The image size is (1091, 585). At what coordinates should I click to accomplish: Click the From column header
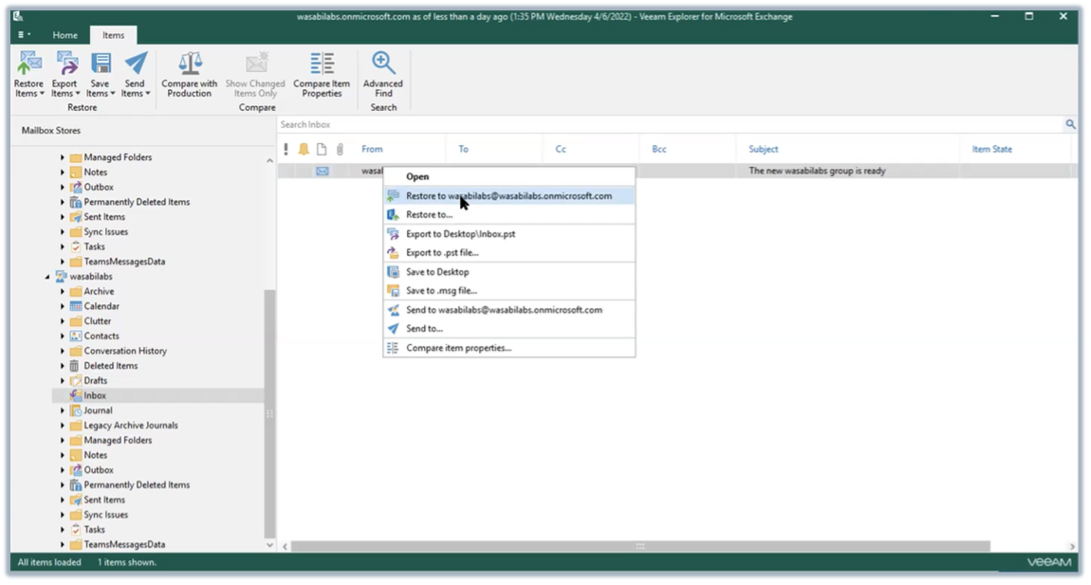(372, 149)
